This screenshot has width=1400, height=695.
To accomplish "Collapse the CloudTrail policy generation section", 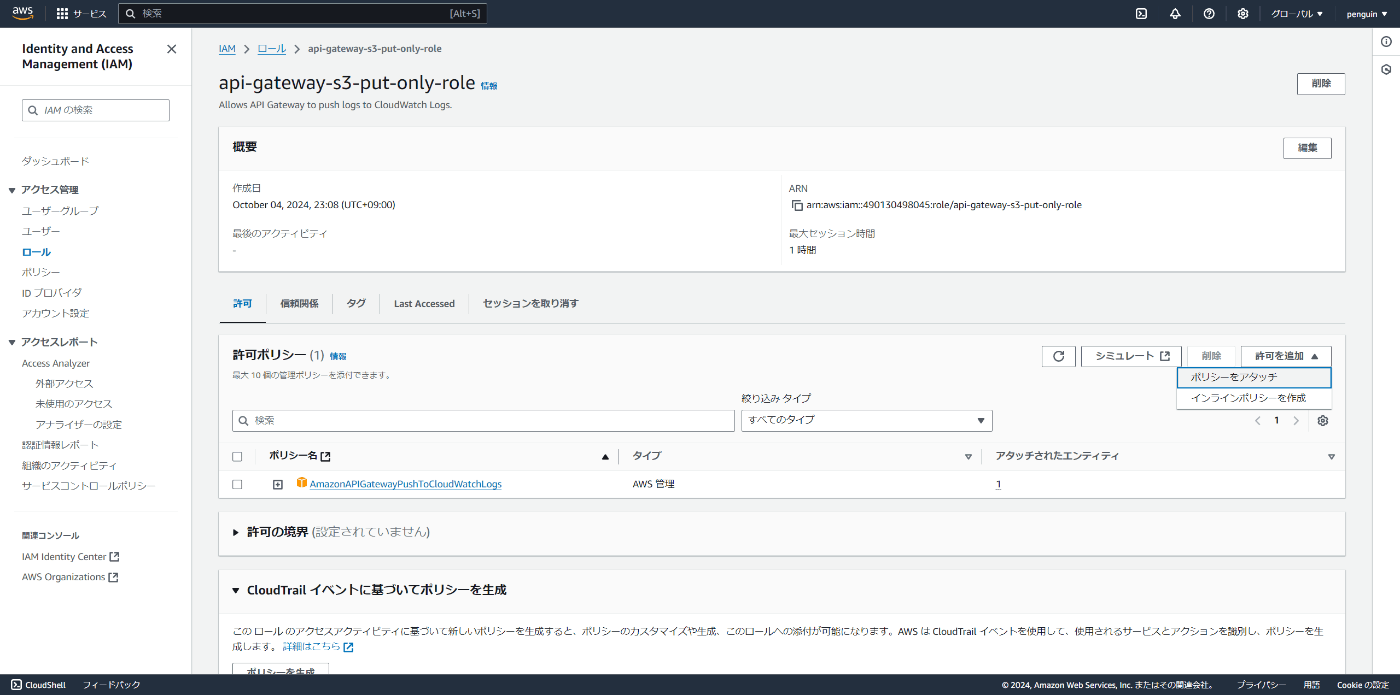I will [x=236, y=590].
